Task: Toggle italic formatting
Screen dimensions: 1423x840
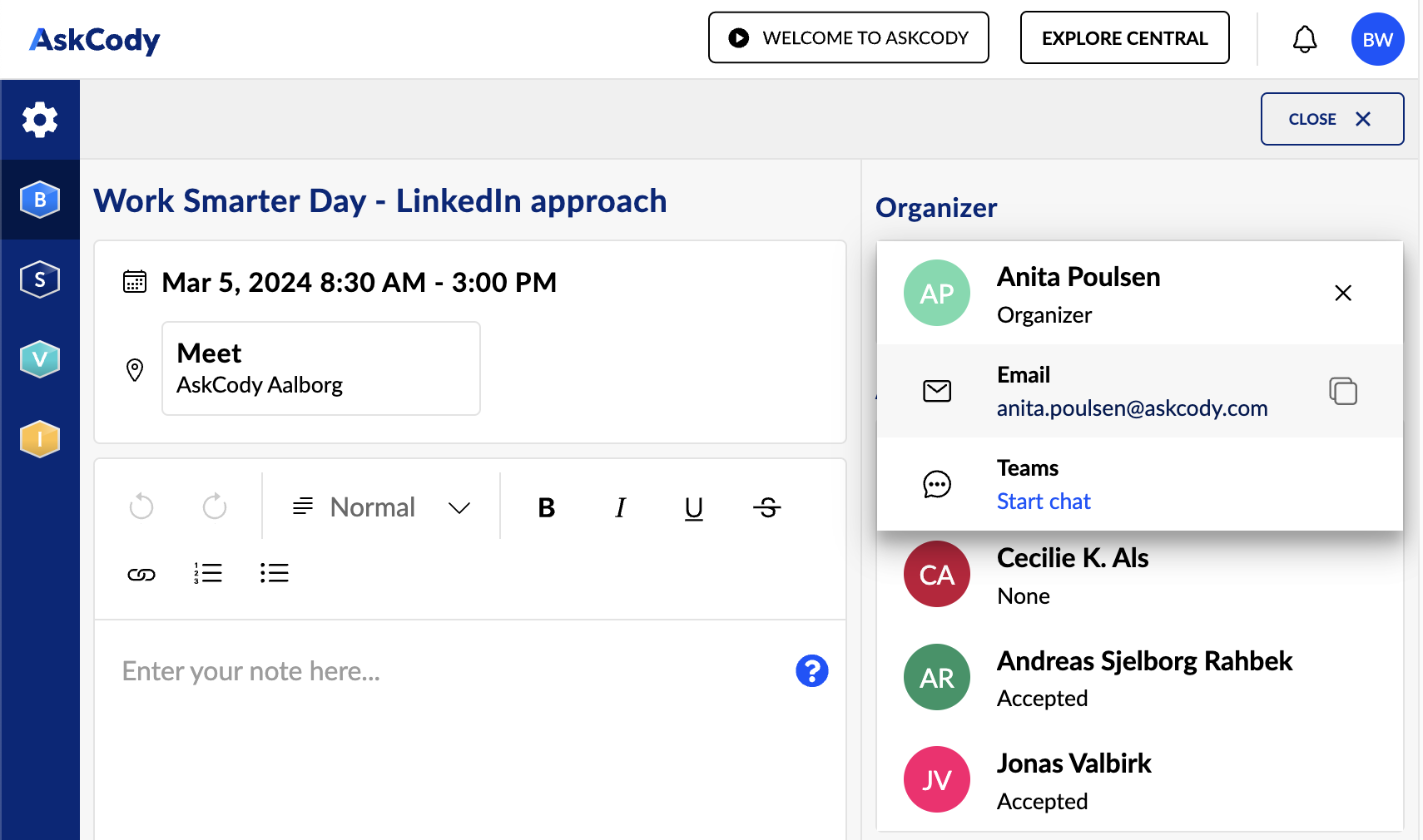Action: (x=620, y=507)
